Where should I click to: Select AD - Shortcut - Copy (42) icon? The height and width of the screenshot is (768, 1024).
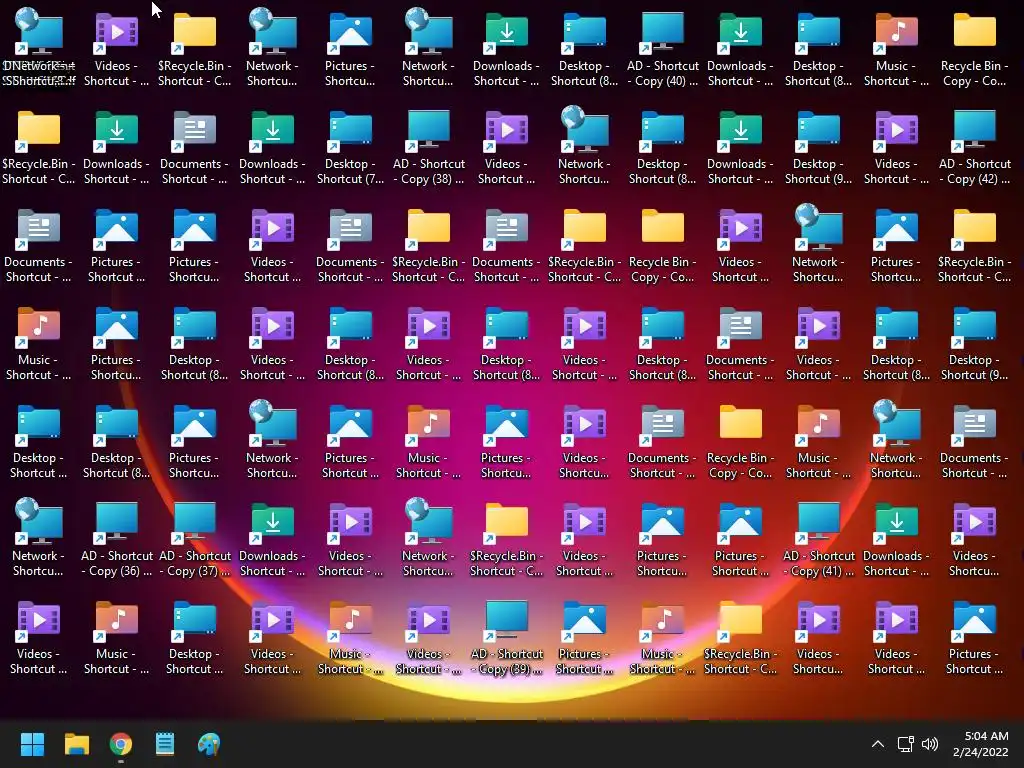(x=974, y=147)
